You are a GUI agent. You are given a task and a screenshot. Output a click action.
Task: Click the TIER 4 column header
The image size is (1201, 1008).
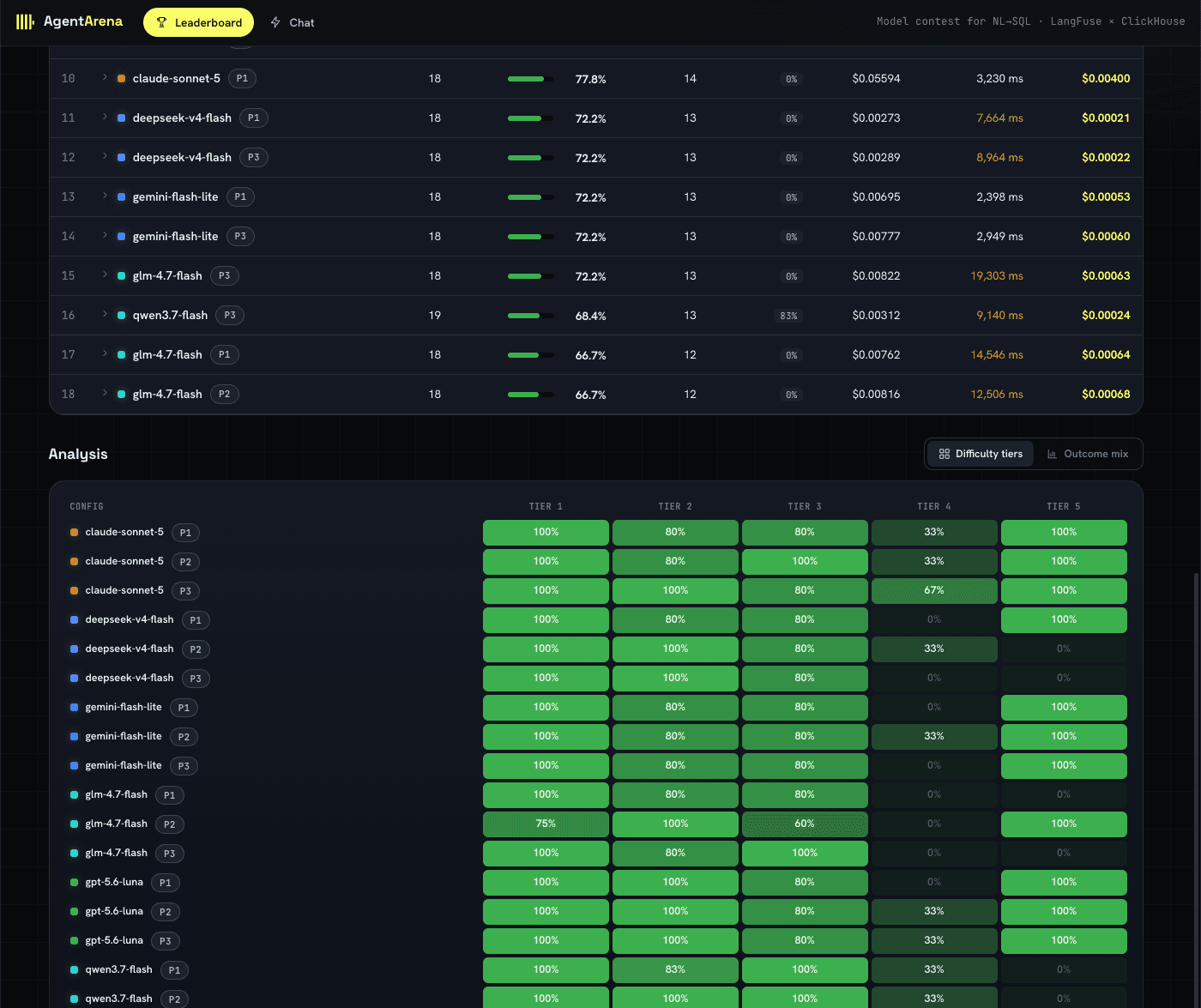tap(934, 506)
